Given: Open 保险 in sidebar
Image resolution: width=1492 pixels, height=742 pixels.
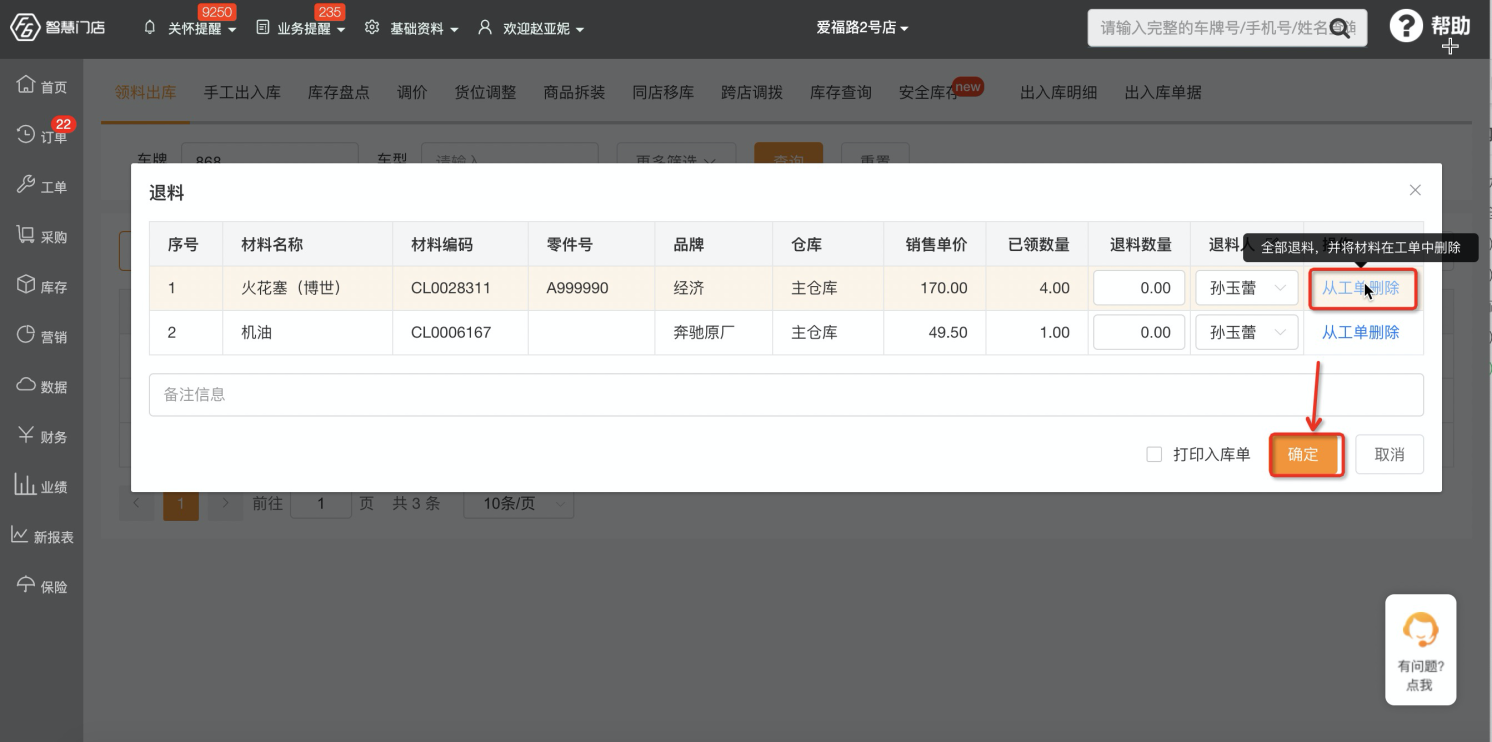Looking at the screenshot, I should click(x=42, y=586).
